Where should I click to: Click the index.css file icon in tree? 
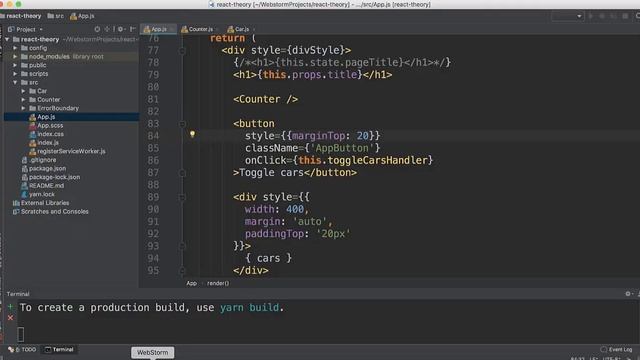33,134
